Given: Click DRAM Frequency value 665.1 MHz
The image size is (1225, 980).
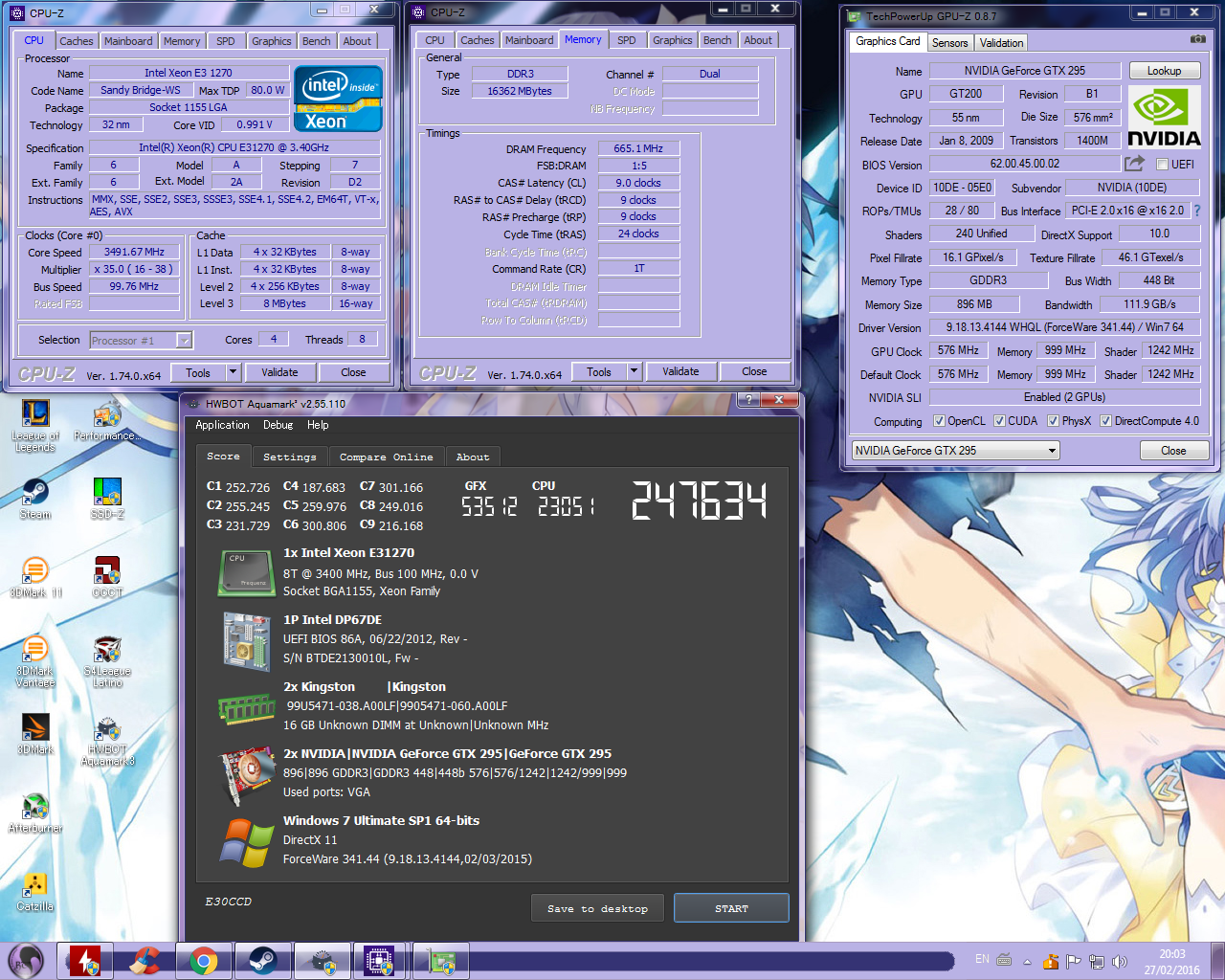Looking at the screenshot, I should point(638,148).
